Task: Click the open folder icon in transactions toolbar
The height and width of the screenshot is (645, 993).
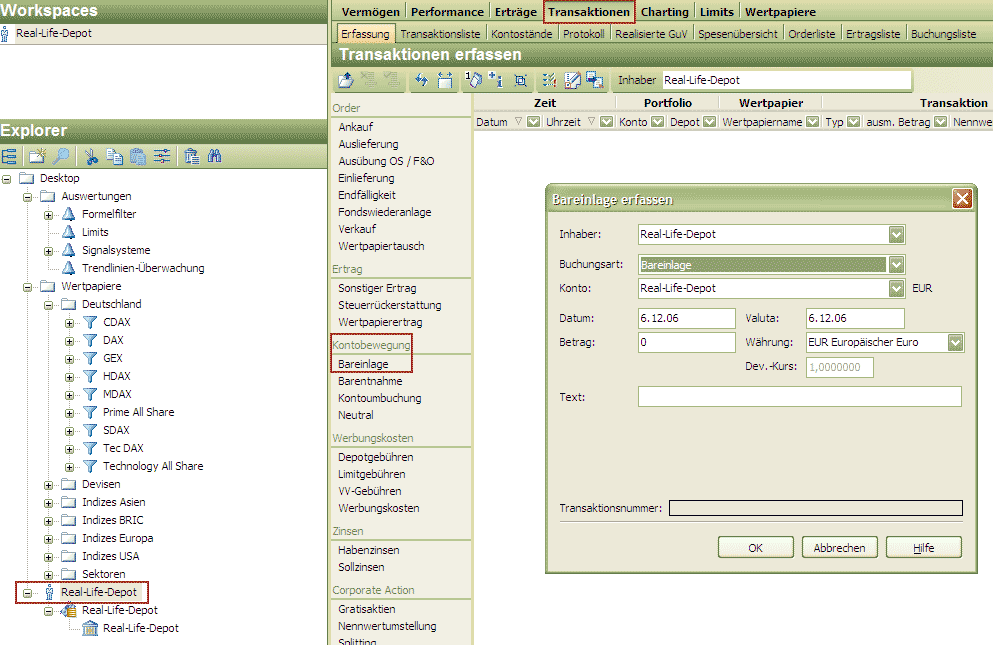Action: click(346, 80)
